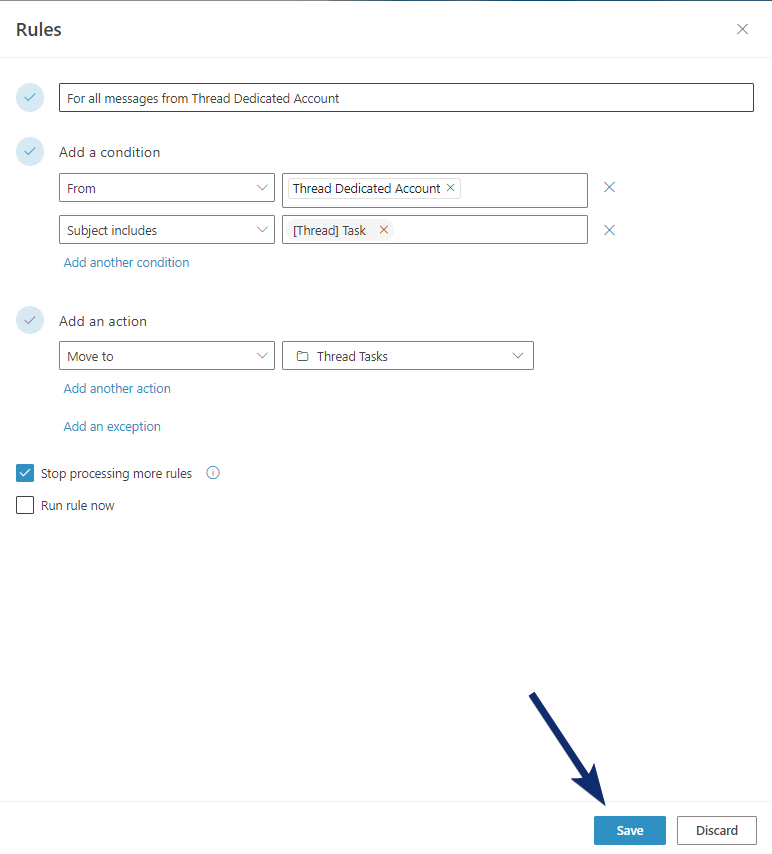Open the From condition type dropdown

pyautogui.click(x=167, y=188)
